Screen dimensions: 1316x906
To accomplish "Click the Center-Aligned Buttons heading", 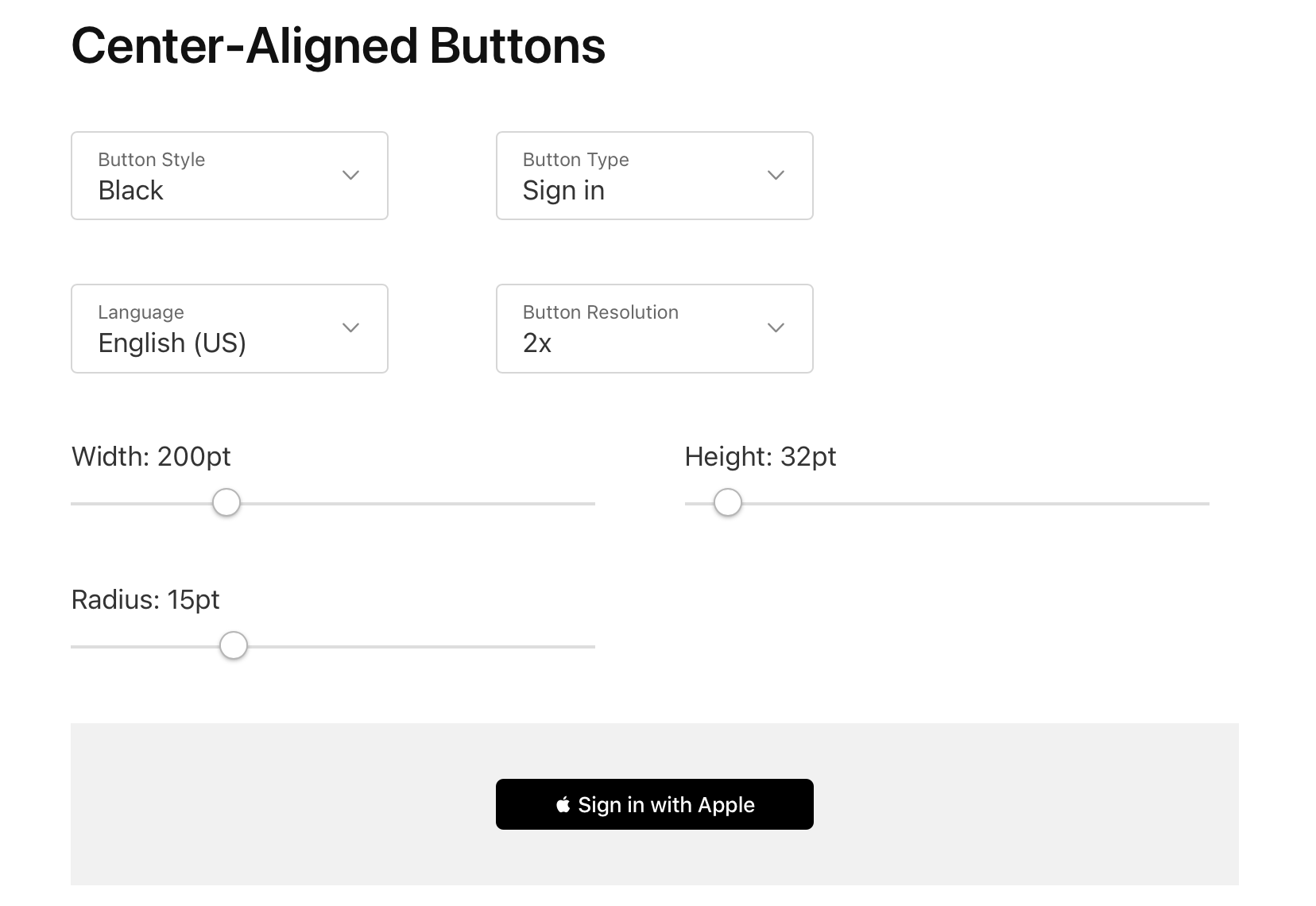I will coord(339,46).
